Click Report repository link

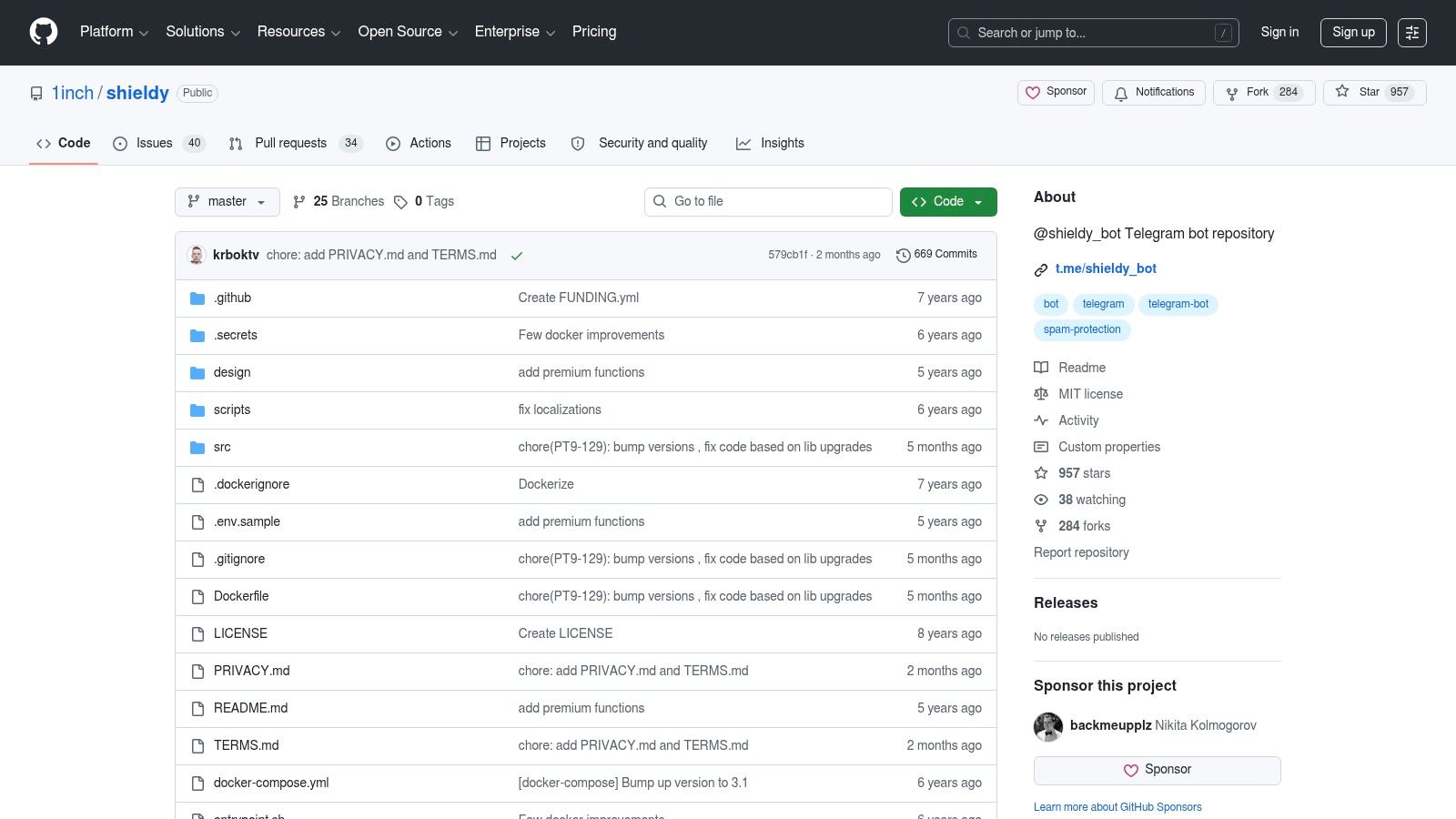(x=1081, y=552)
